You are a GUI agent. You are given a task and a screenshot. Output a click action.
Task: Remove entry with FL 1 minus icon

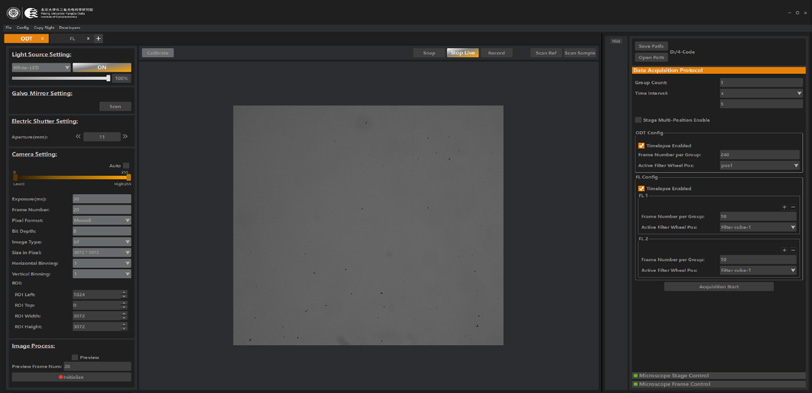click(793, 207)
